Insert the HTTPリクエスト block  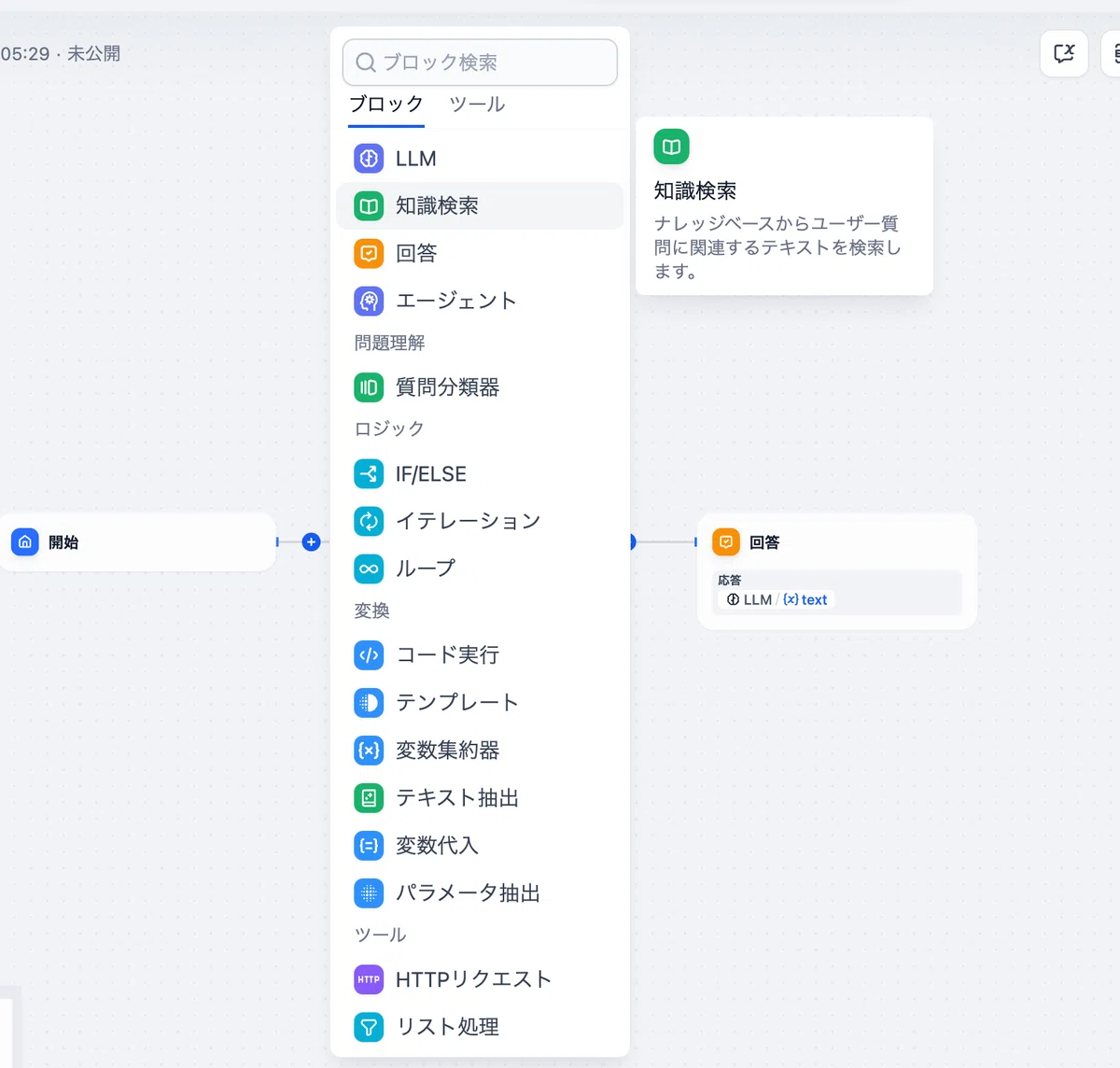tap(480, 979)
